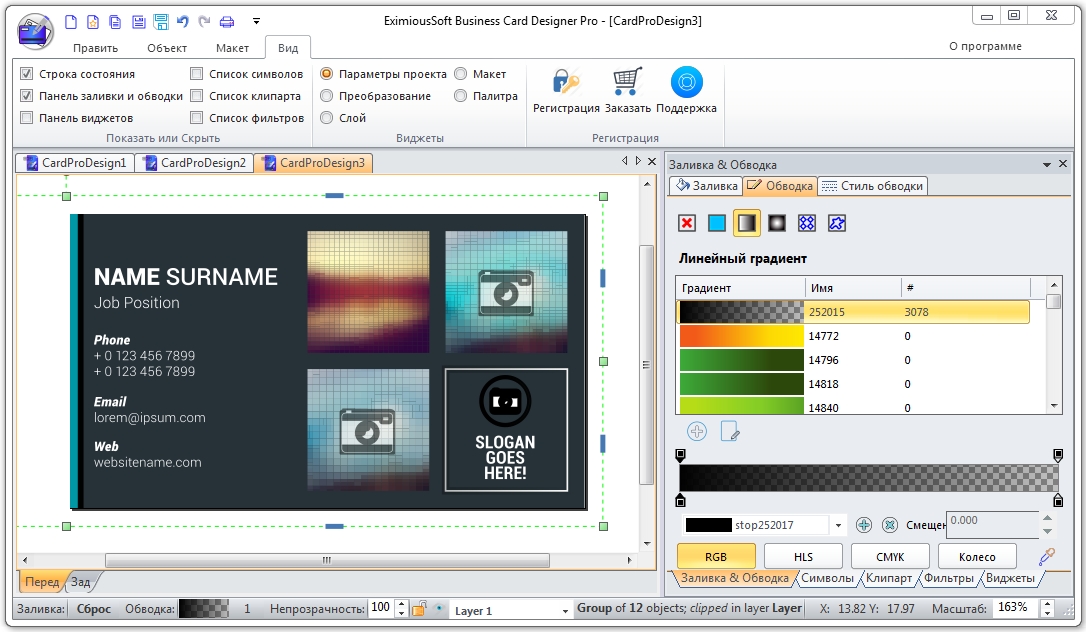Decrease zoom with down stepper arrow
The width and height of the screenshot is (1086, 632).
(x=1048, y=613)
